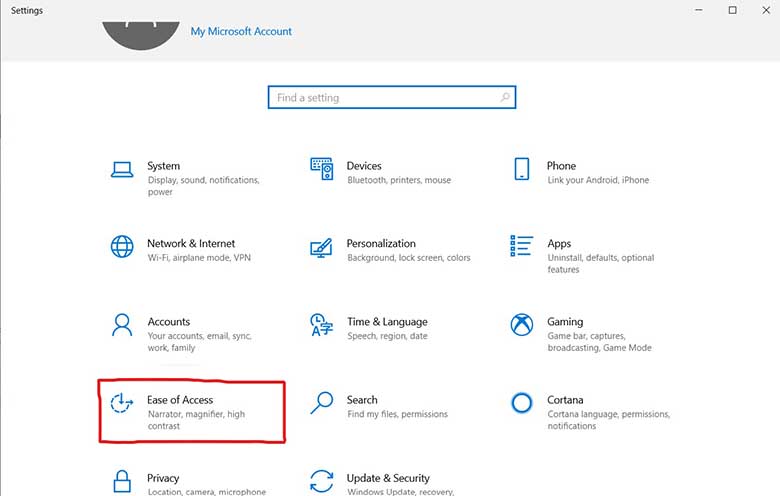Screen dimensions: 780x496
Task: Click the Update & Security heading
Action: 388,478
